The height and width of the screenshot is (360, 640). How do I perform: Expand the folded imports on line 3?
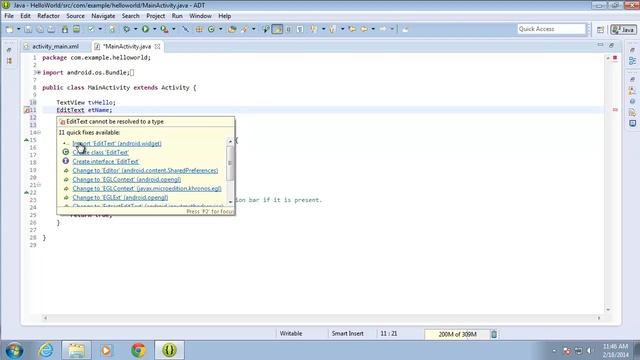pos(39,73)
